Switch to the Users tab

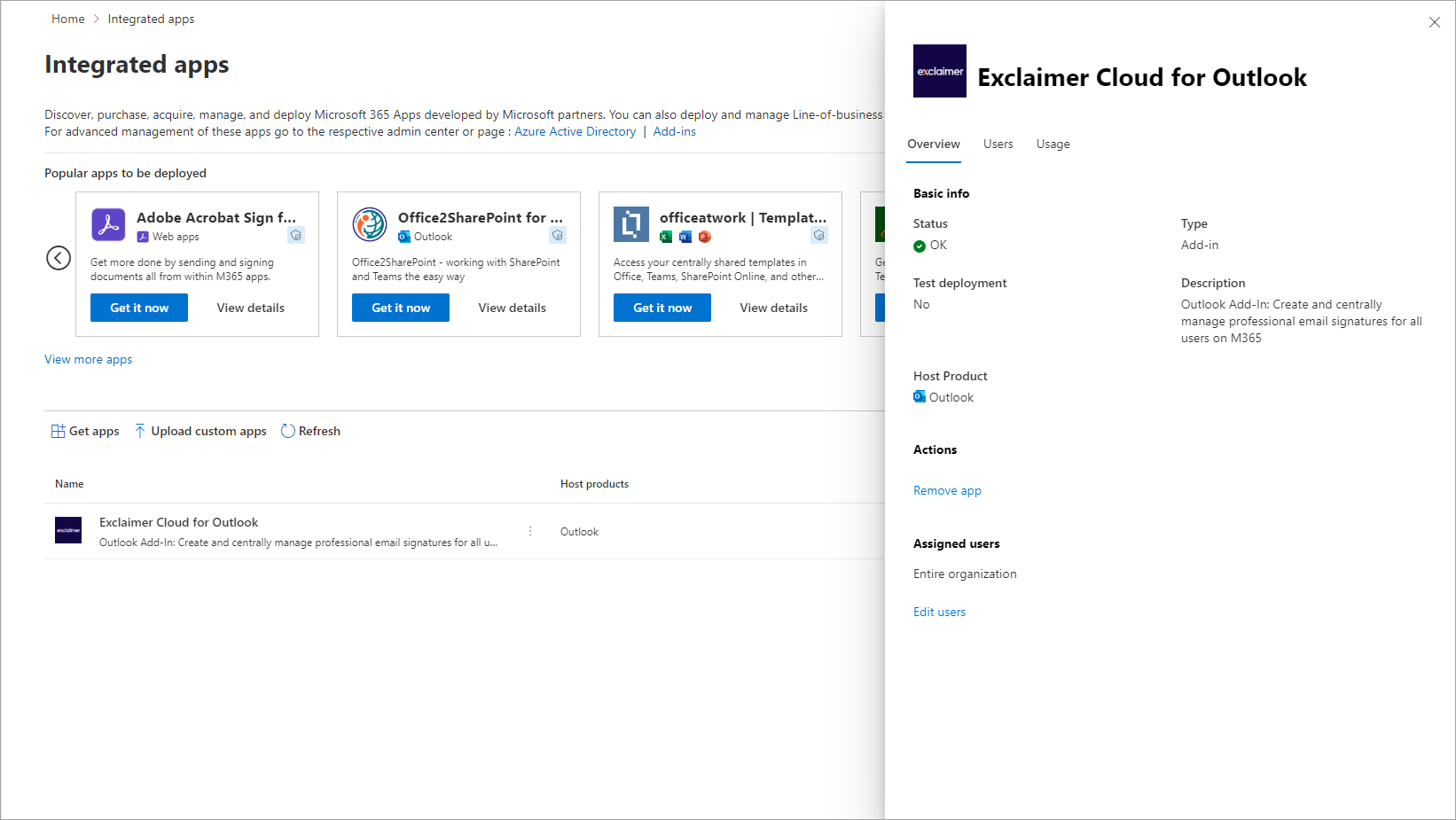[998, 144]
